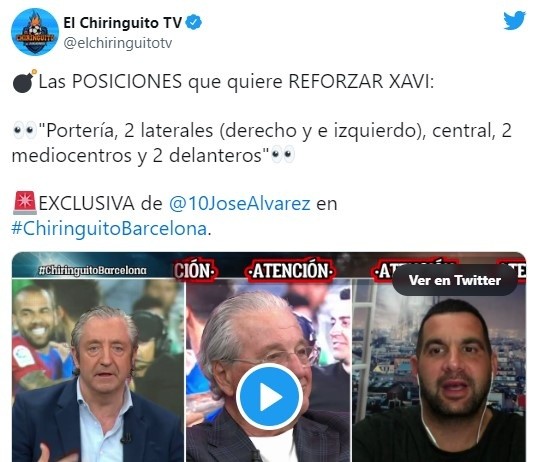The image size is (538, 462).
Task: Click the Twitter bird logo
Action: coord(514,21)
